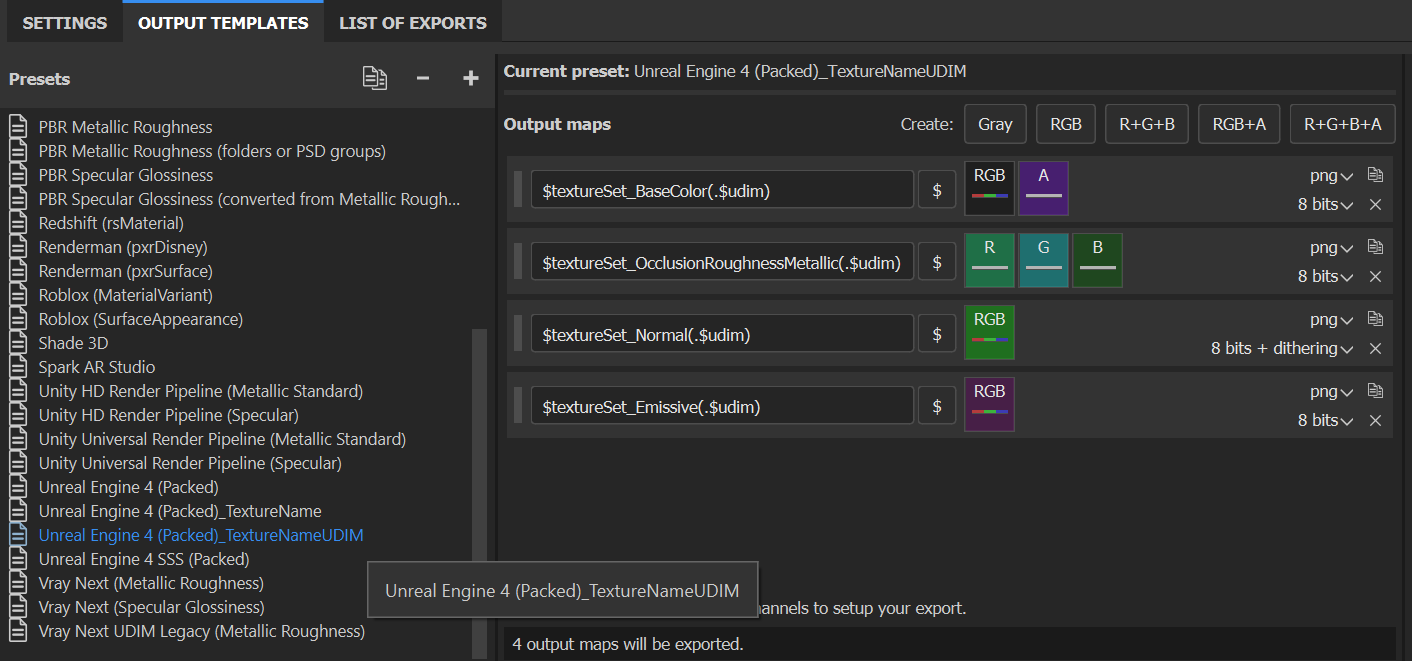This screenshot has height=661, width=1412.
Task: Grab the Emissive row drag handle
Action: click(518, 406)
